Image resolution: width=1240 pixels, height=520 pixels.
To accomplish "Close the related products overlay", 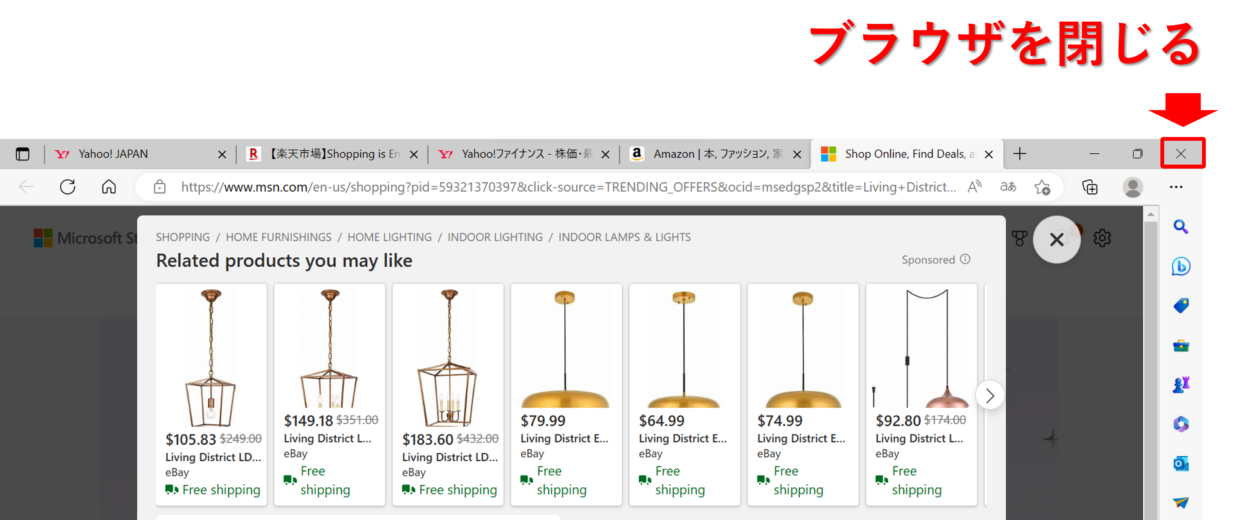I will (1056, 240).
